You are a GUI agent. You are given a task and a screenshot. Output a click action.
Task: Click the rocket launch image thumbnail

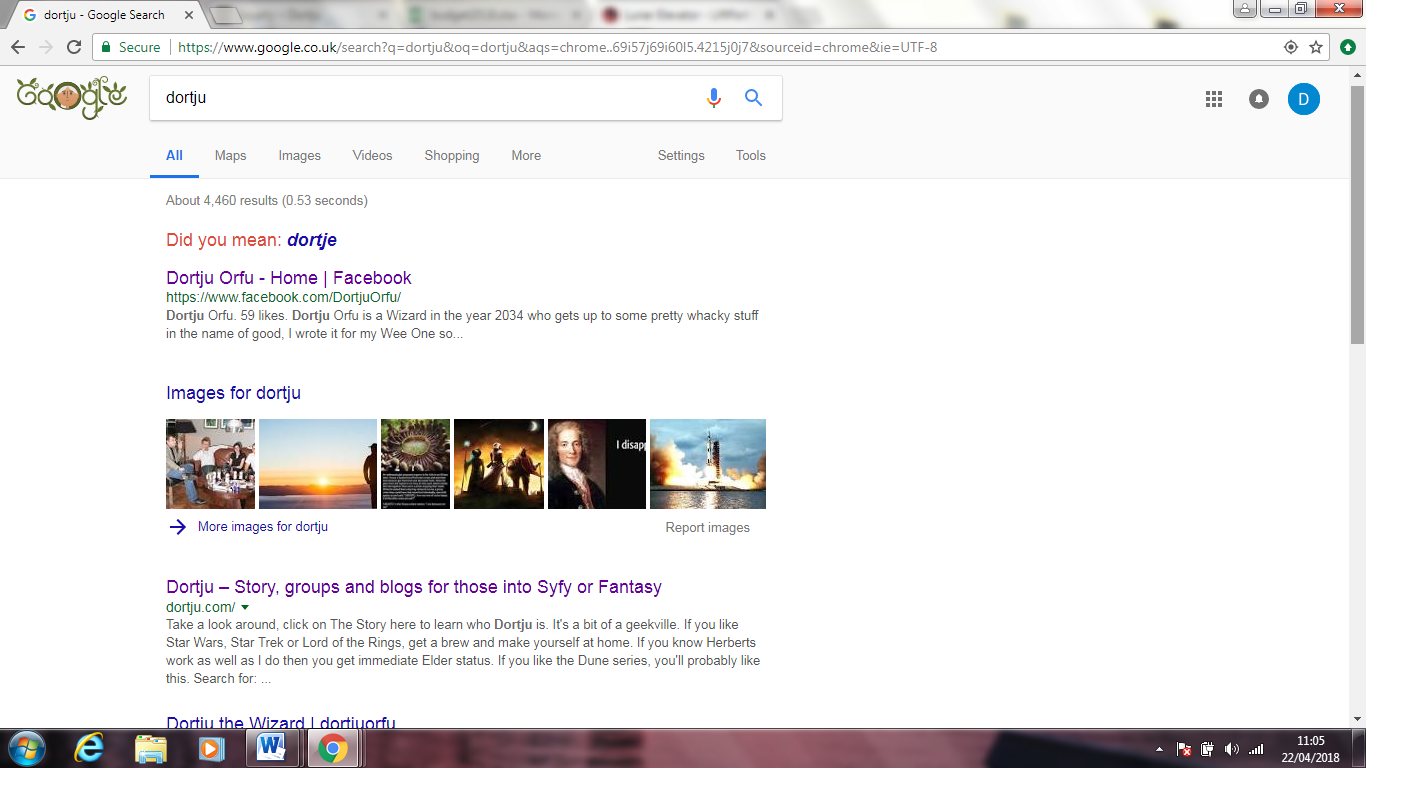[707, 464]
